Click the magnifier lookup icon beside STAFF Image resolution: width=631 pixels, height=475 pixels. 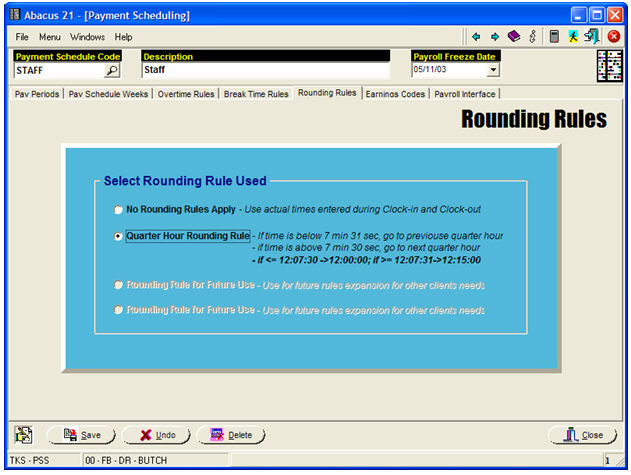click(x=111, y=71)
